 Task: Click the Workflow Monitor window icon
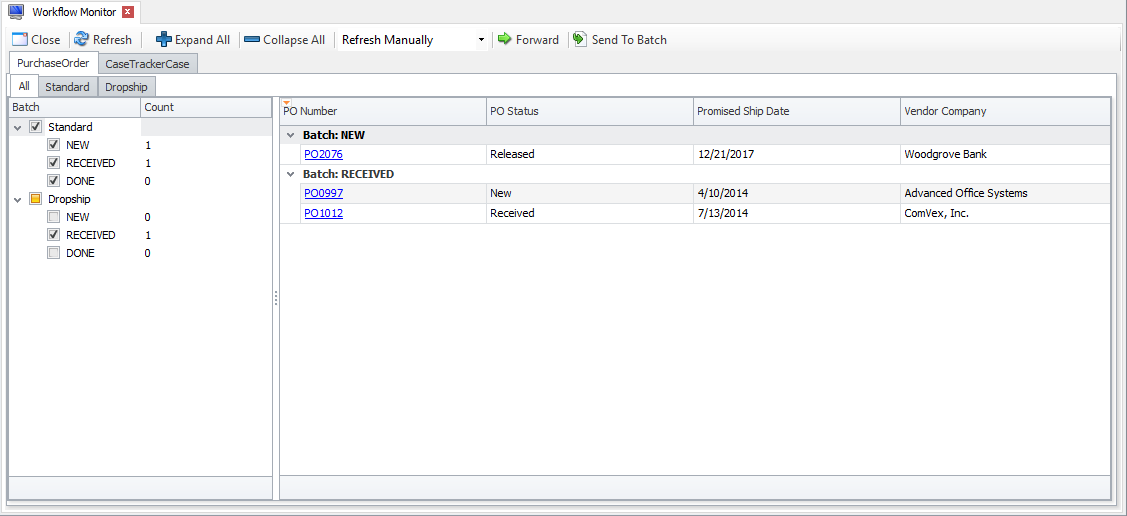pyautogui.click(x=16, y=12)
